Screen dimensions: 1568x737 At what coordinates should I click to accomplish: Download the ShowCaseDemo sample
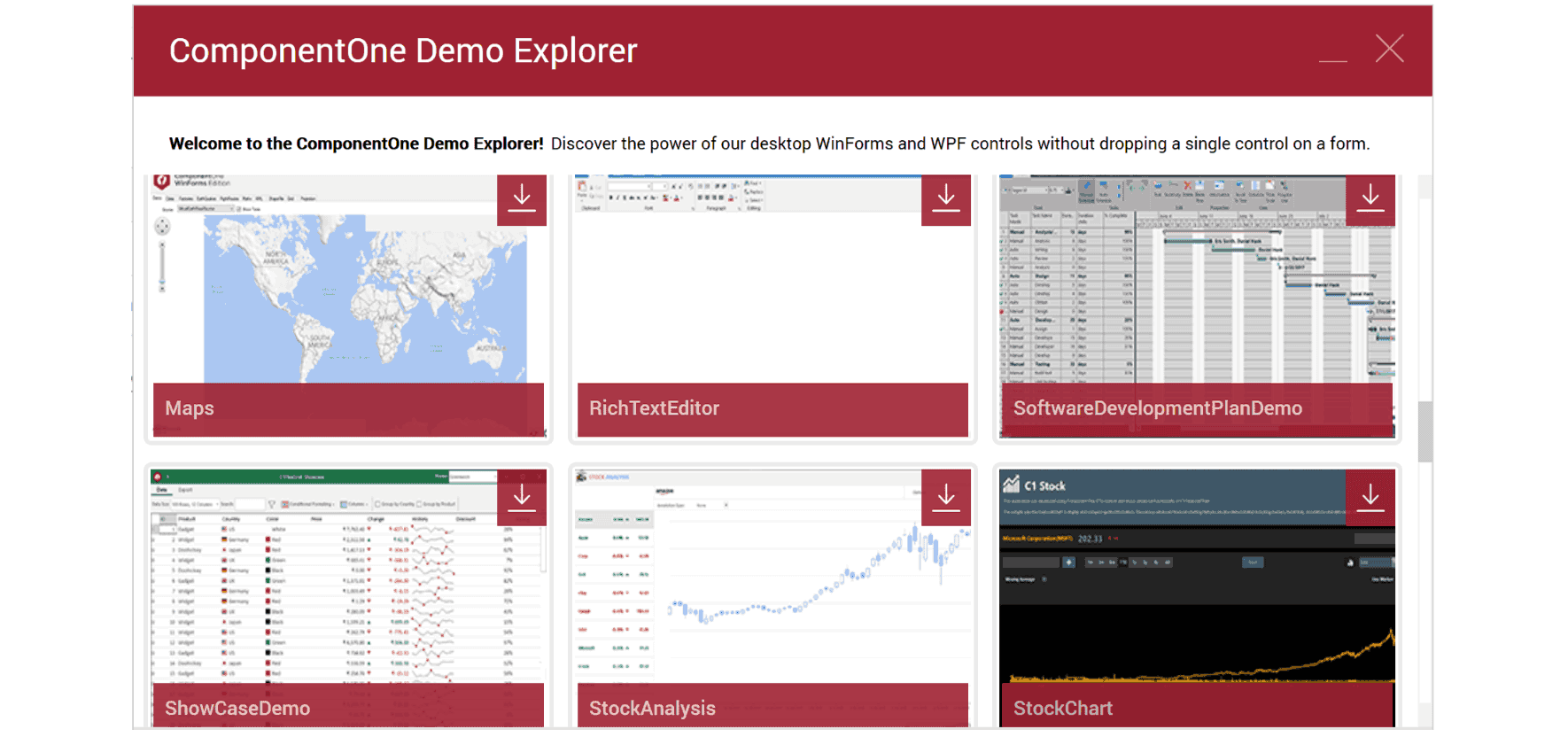522,498
